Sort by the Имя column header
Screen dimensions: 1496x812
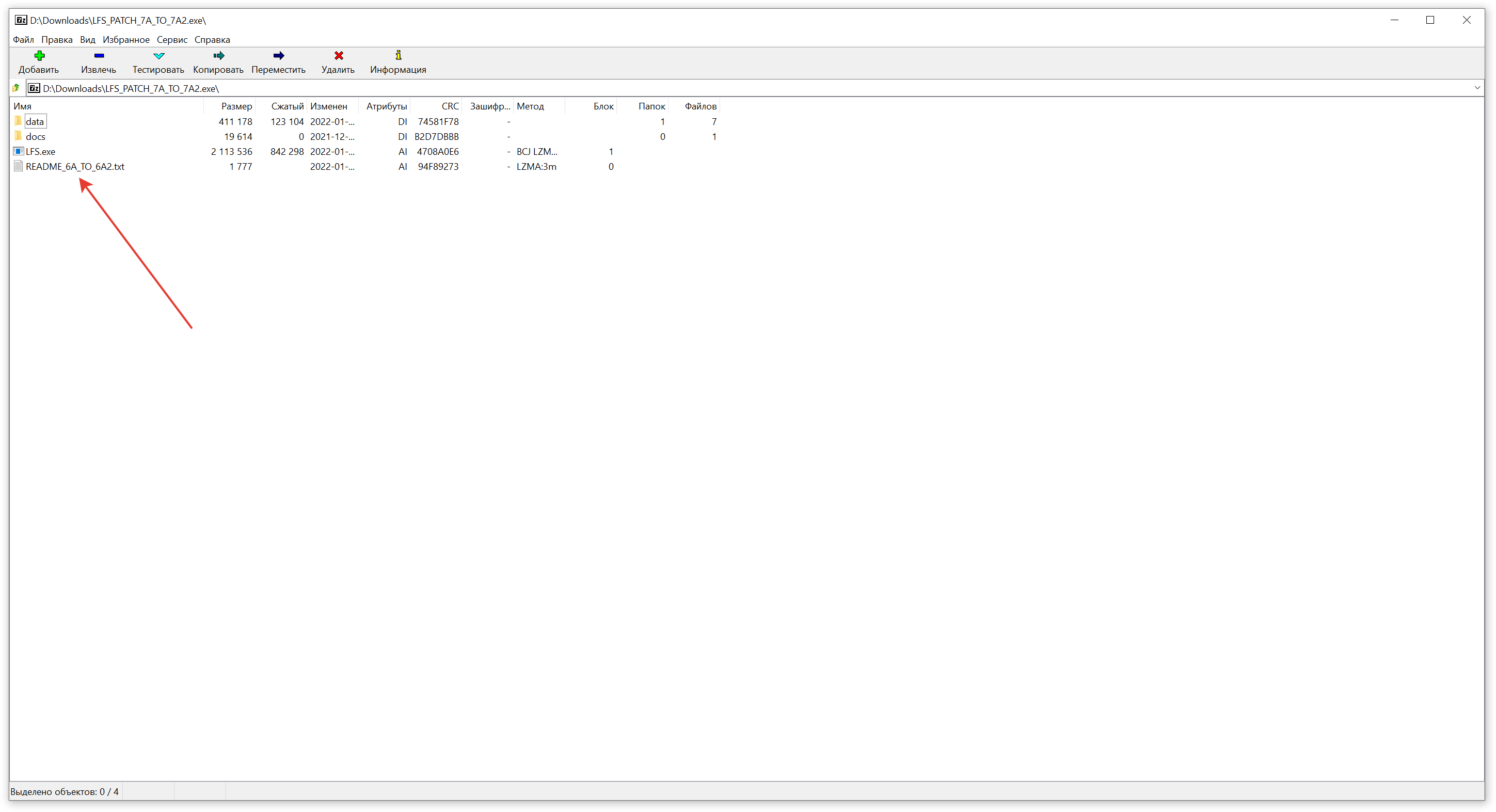(x=23, y=106)
